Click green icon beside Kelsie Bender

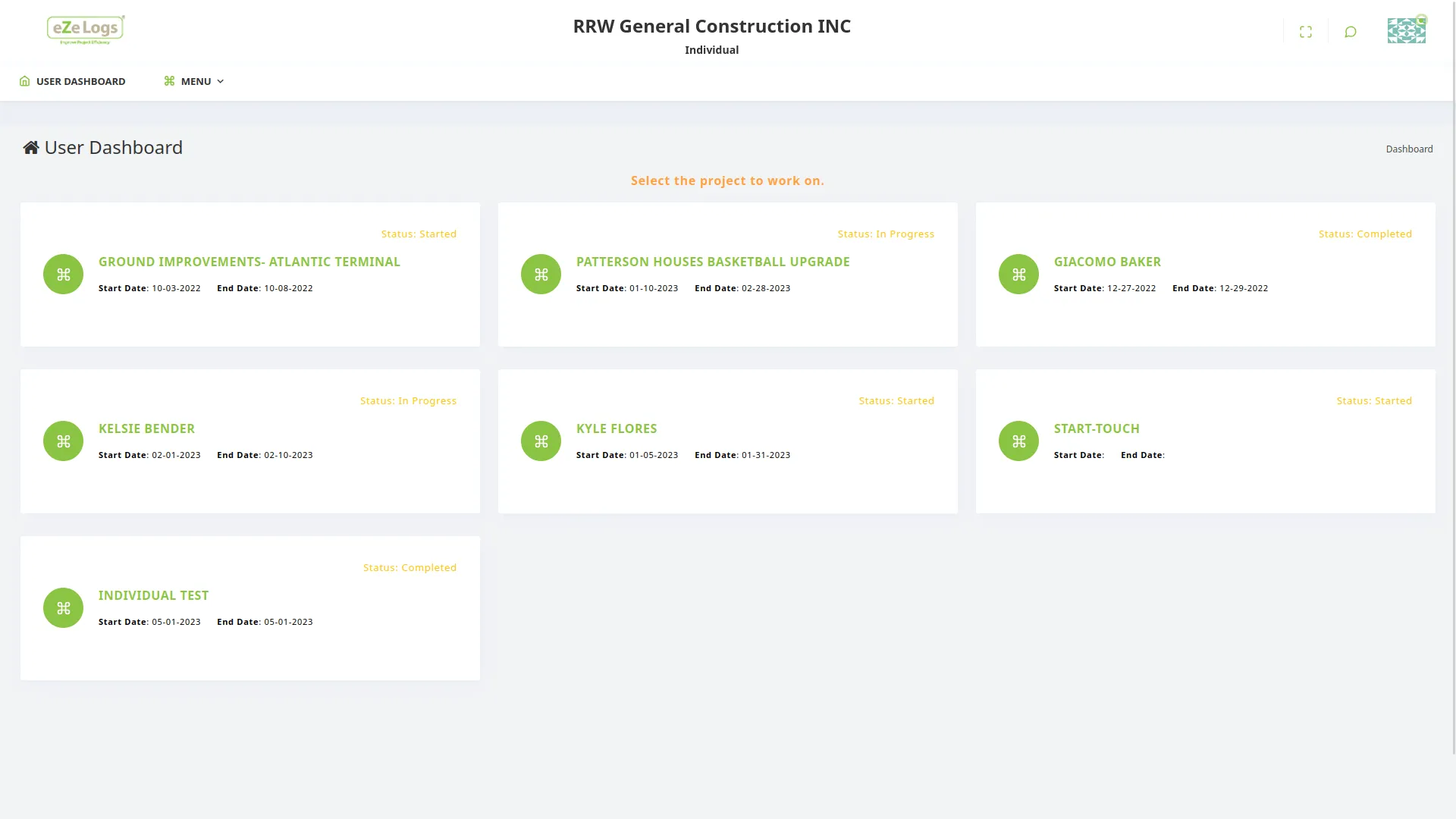tap(63, 441)
